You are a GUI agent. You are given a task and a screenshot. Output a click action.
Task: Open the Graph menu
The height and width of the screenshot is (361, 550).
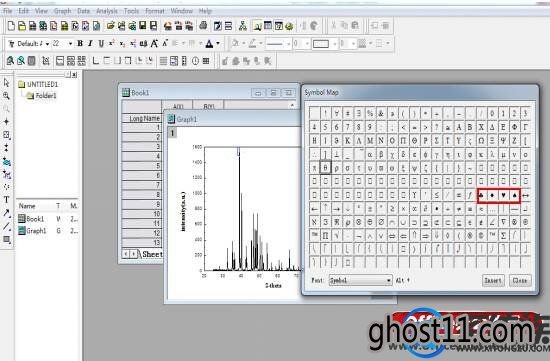[62, 11]
